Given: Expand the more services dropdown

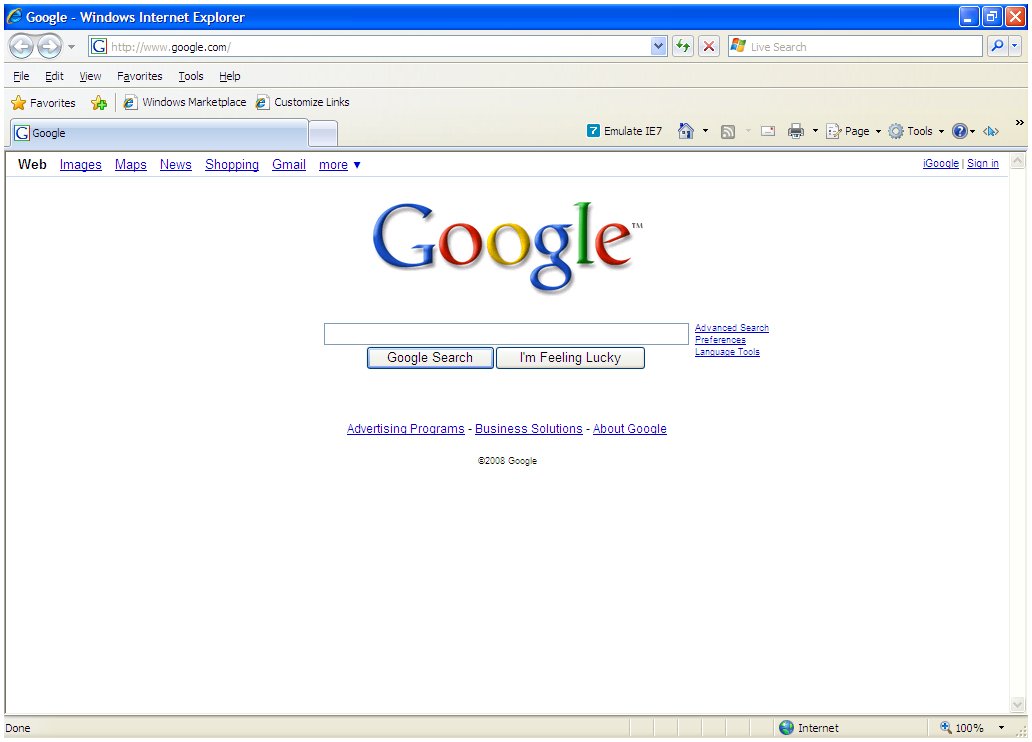Looking at the screenshot, I should 340,165.
